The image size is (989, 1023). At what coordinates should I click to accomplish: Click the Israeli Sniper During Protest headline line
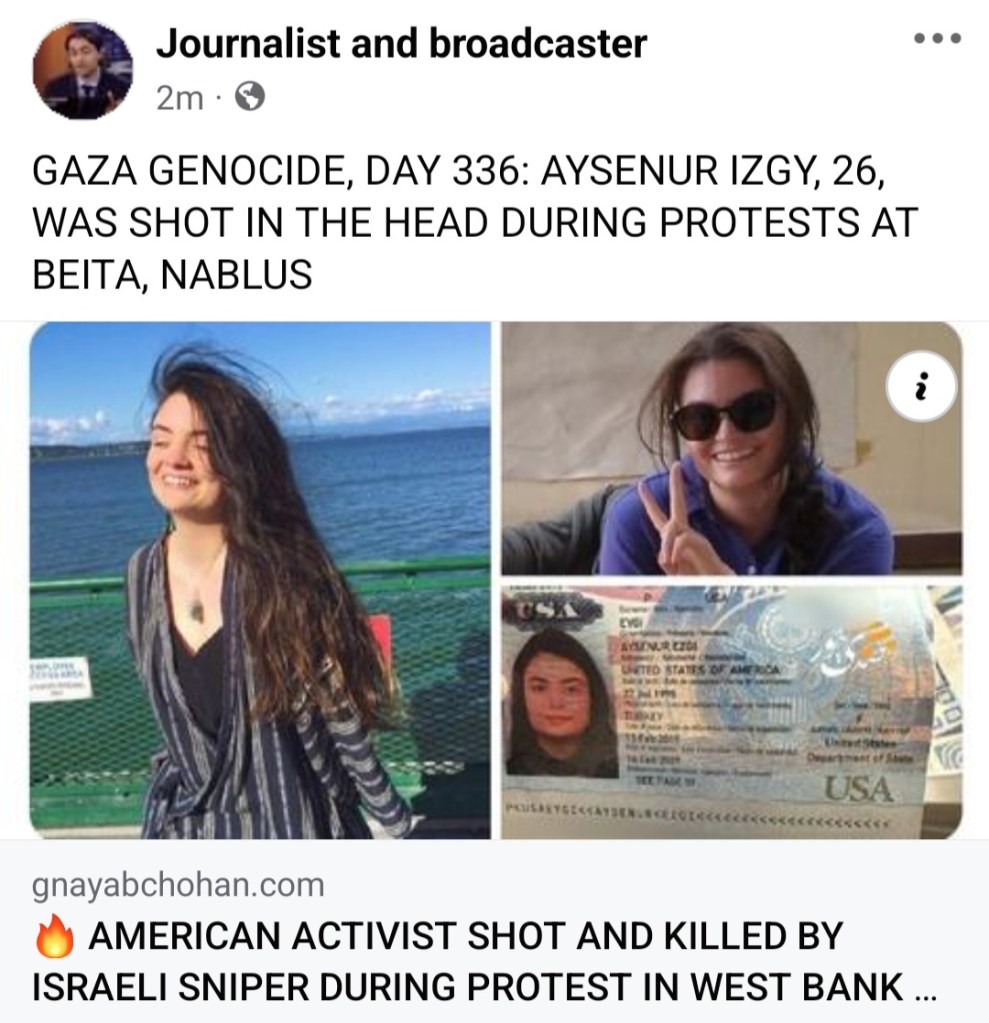468,986
